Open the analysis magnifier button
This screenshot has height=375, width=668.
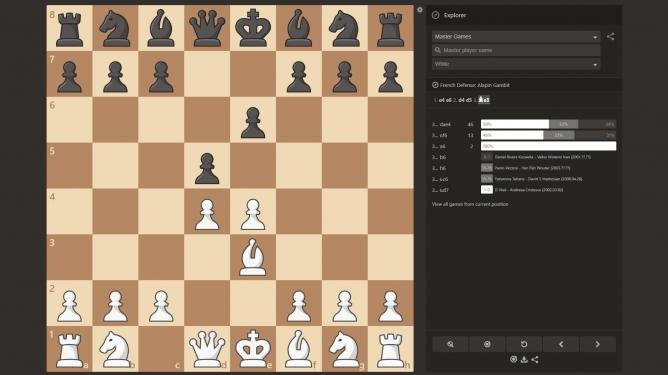[x=450, y=344]
